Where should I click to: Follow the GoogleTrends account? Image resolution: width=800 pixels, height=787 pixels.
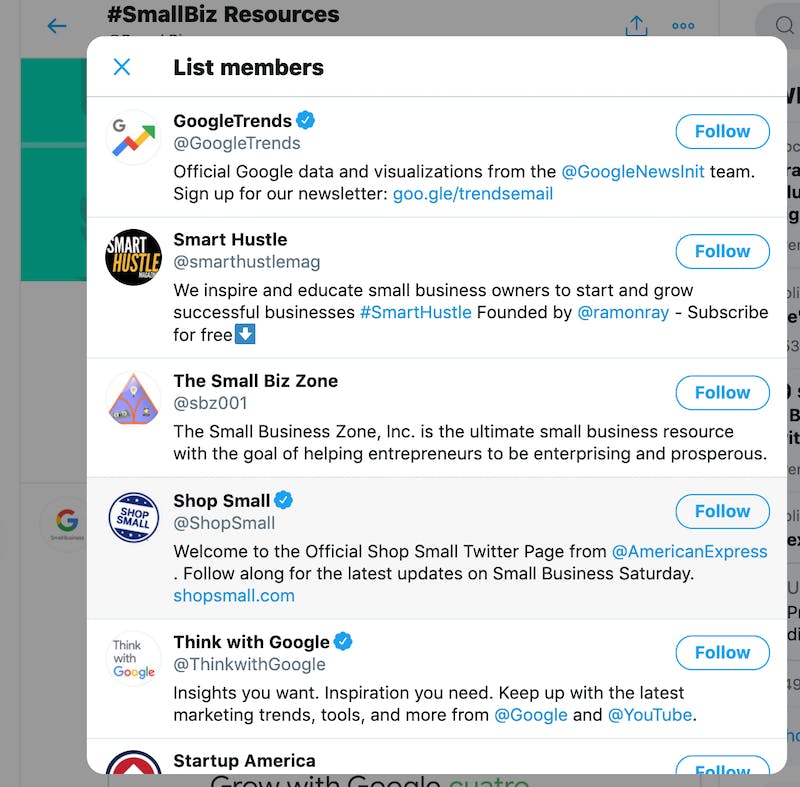tap(722, 132)
